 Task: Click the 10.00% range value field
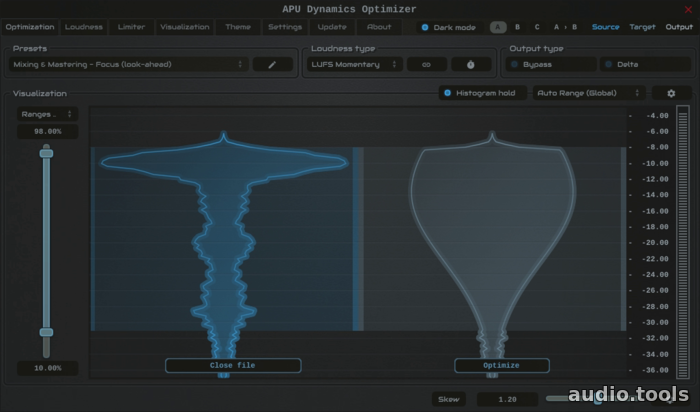pos(47,368)
